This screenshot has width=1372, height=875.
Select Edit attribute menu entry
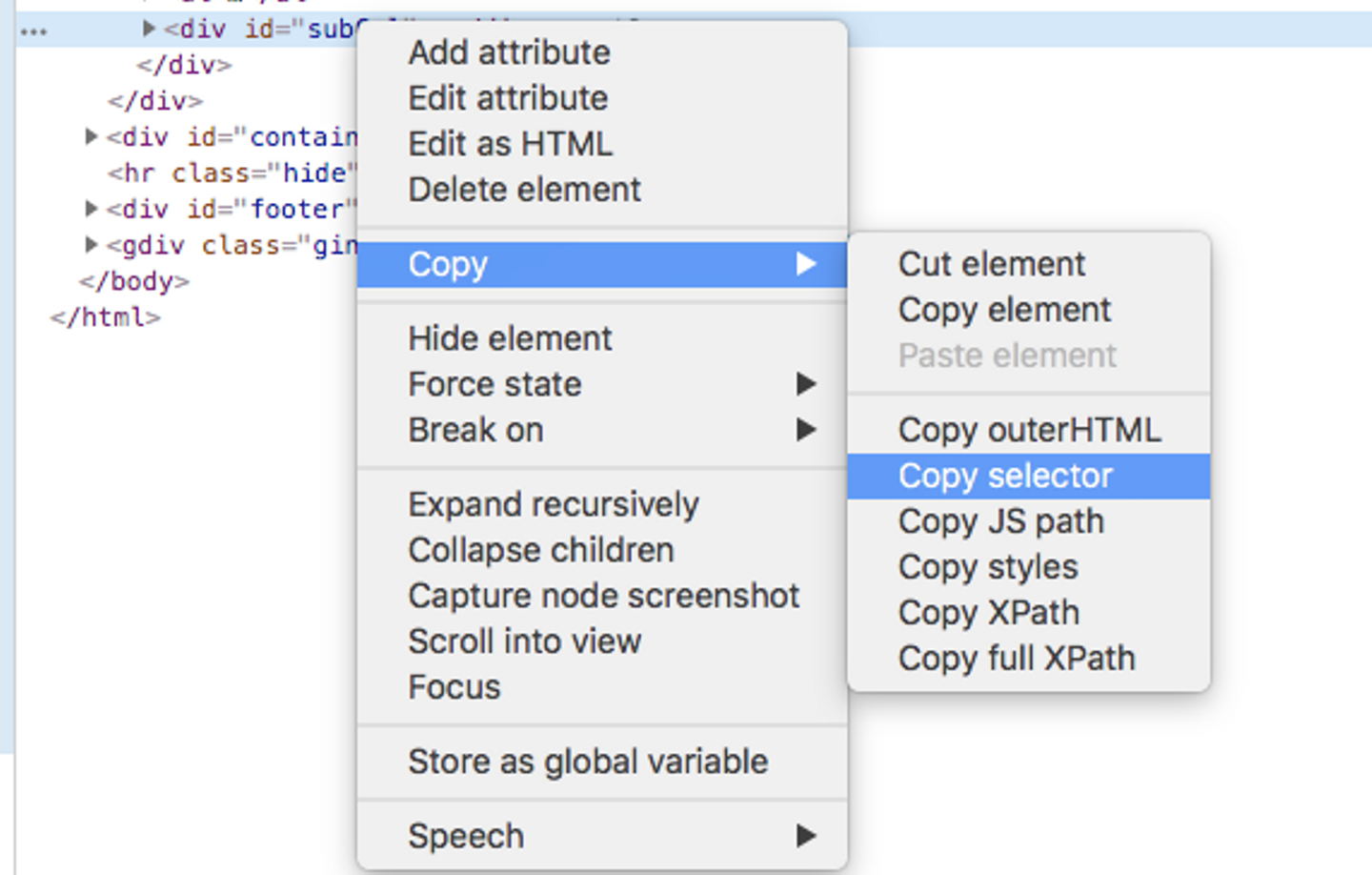pos(508,98)
